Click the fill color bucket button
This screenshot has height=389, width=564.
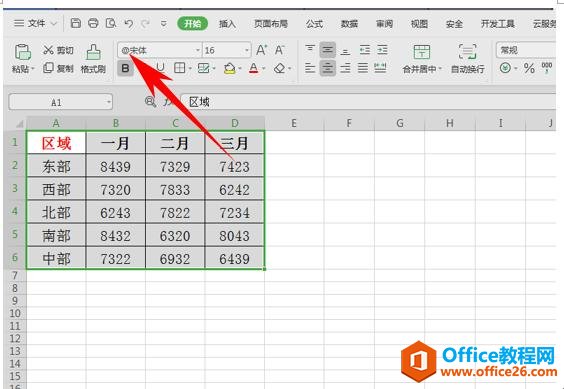(x=229, y=68)
